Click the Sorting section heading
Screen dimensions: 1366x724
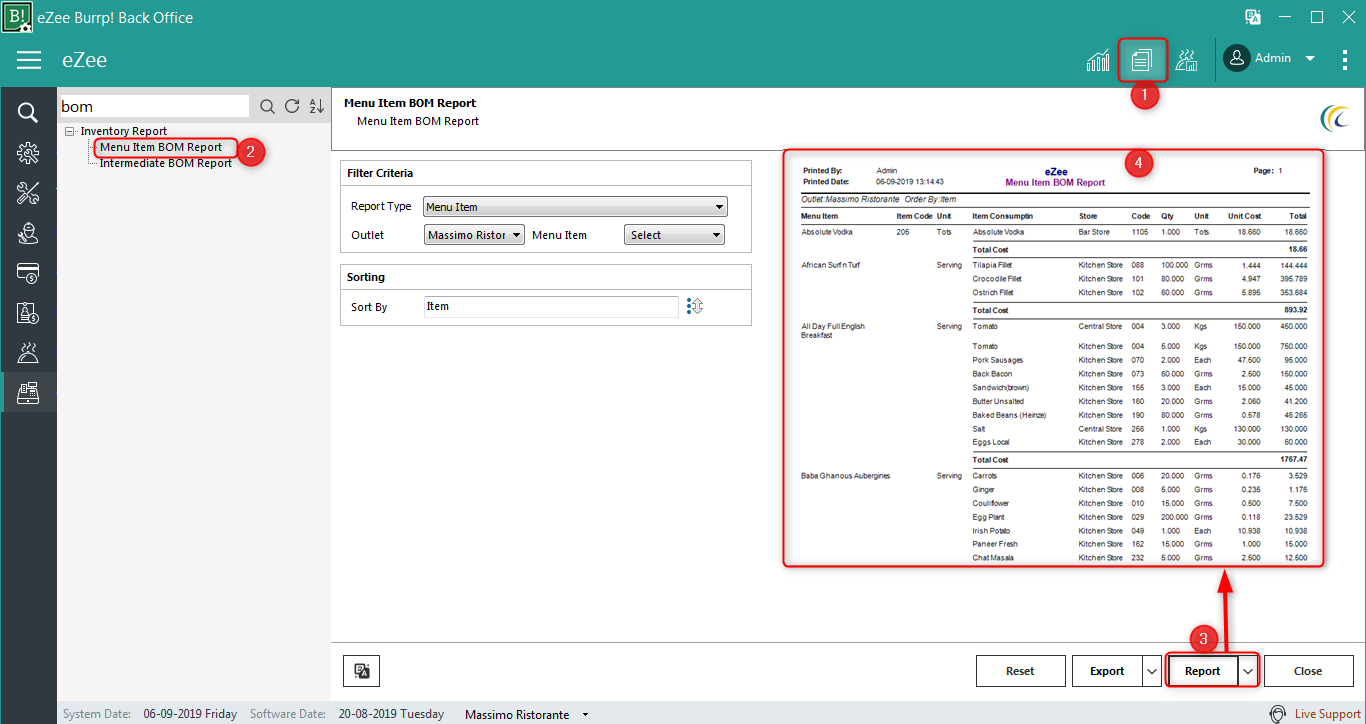[366, 277]
